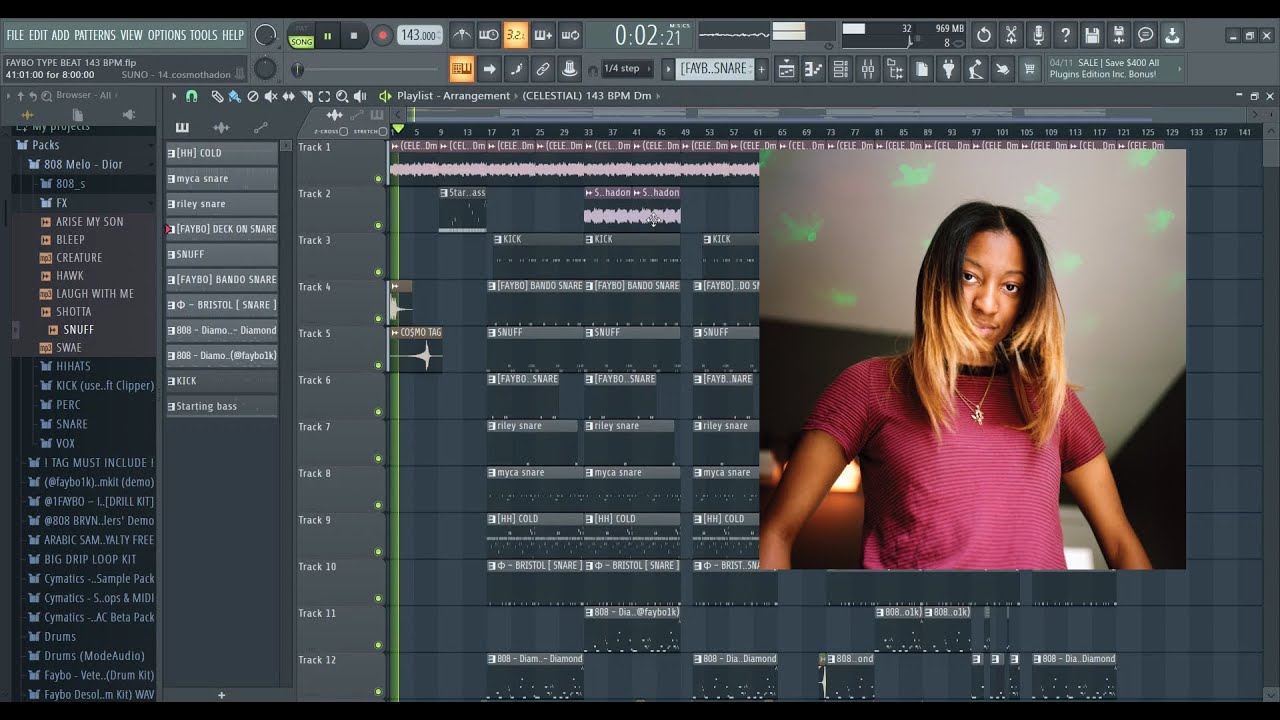Click the render/export audio icon
Screen dimensions: 1280x720
pyautogui.click(x=1119, y=35)
